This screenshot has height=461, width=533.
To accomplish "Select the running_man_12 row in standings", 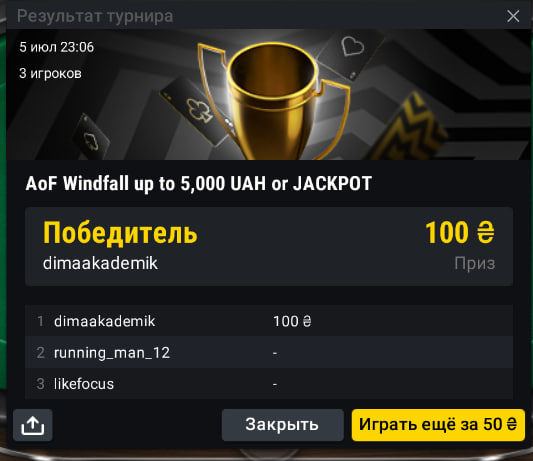I will click(269, 353).
